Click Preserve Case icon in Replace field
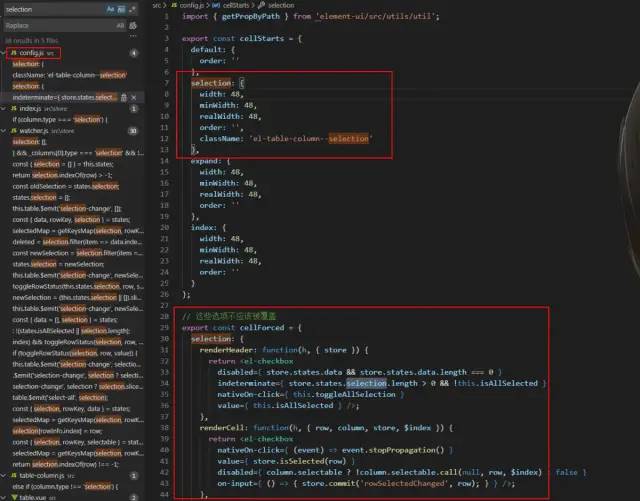 [119, 25]
